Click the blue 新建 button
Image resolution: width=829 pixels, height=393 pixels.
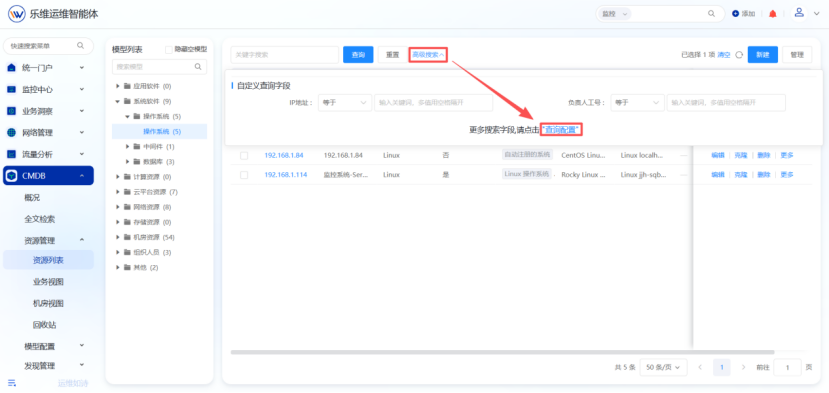coord(762,54)
